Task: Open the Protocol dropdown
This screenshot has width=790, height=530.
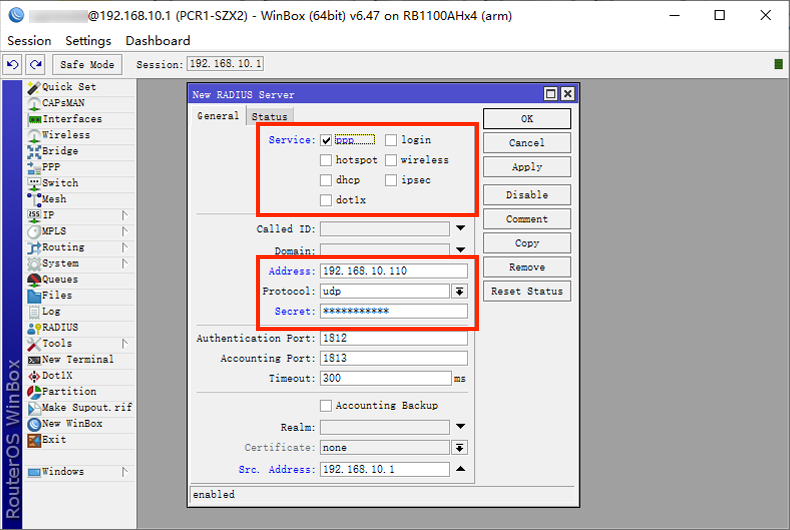Action: 459,291
